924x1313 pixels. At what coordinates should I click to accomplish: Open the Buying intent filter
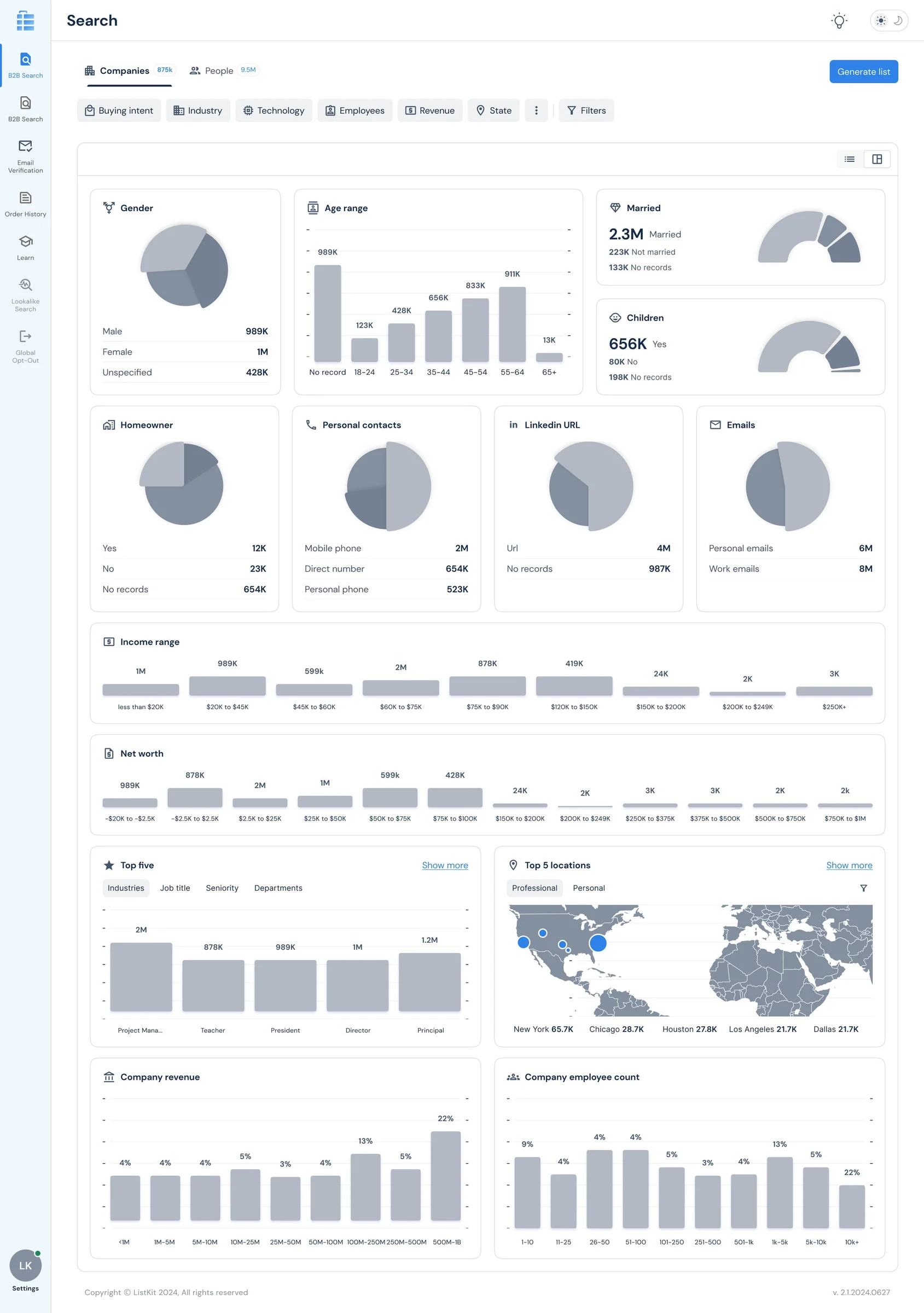coord(119,111)
